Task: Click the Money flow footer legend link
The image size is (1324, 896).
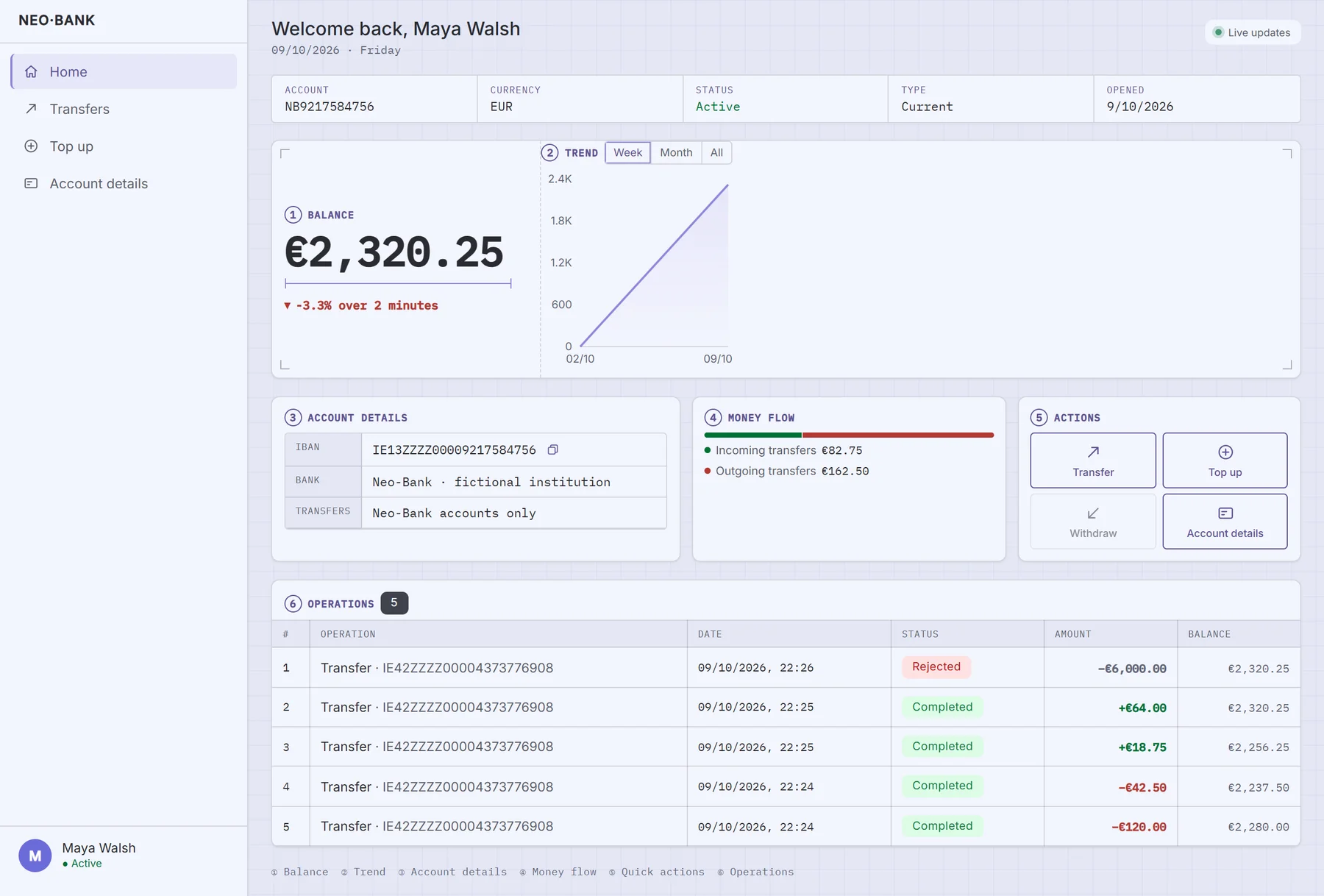Action: pos(558,872)
